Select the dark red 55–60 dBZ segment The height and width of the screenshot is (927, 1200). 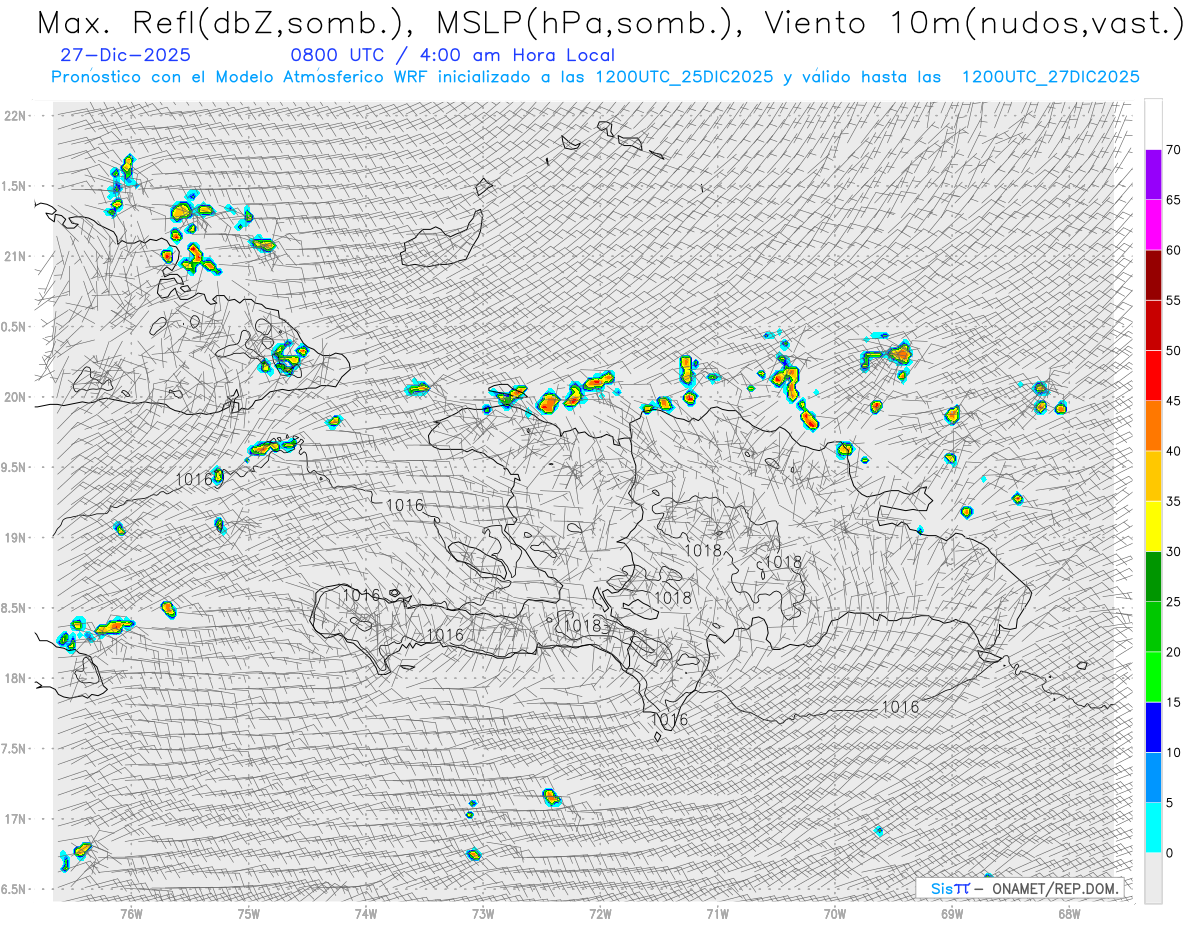pos(1153,275)
